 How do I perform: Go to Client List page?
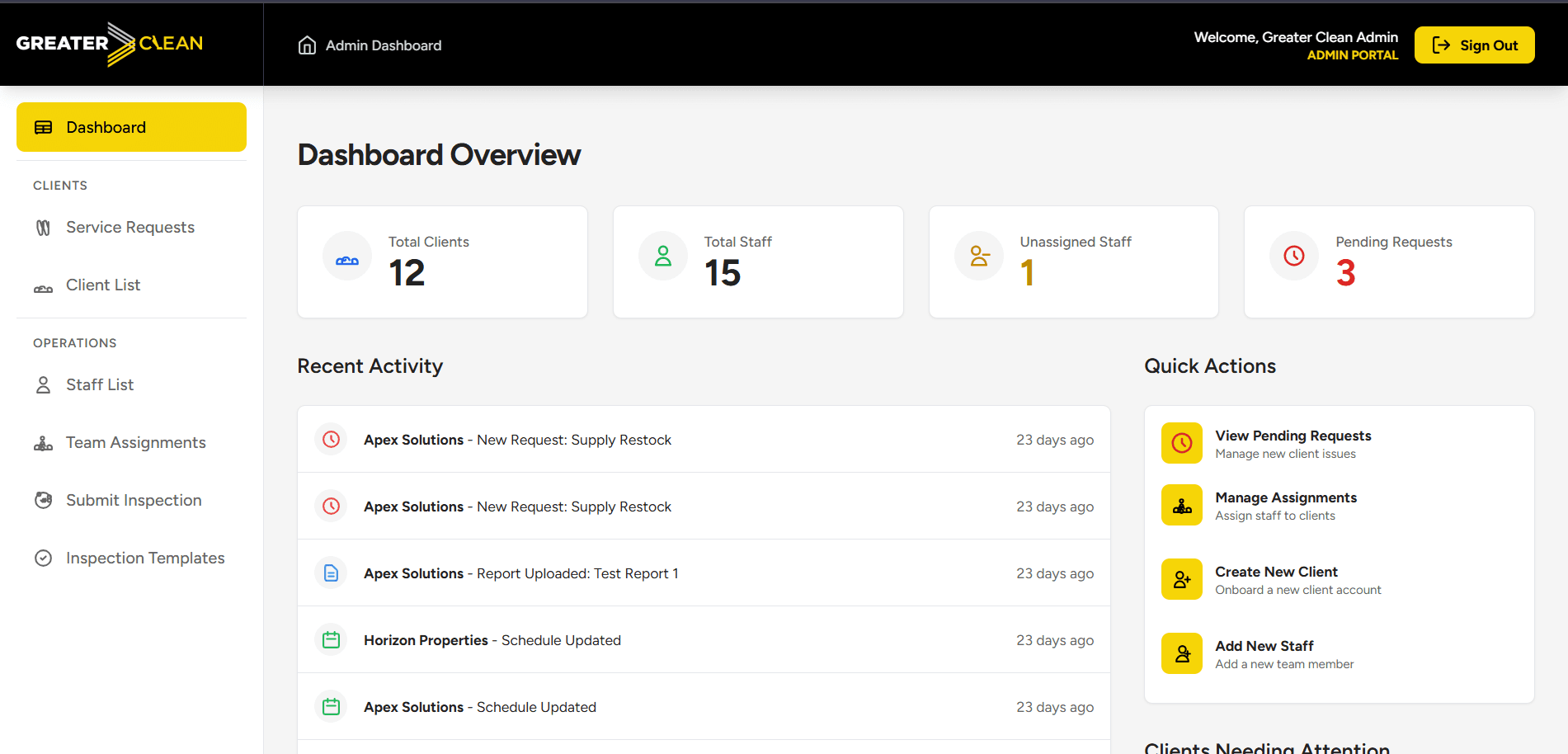pyautogui.click(x=103, y=285)
